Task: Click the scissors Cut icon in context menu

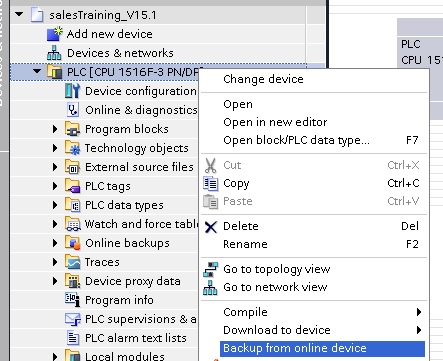Action: [210, 165]
